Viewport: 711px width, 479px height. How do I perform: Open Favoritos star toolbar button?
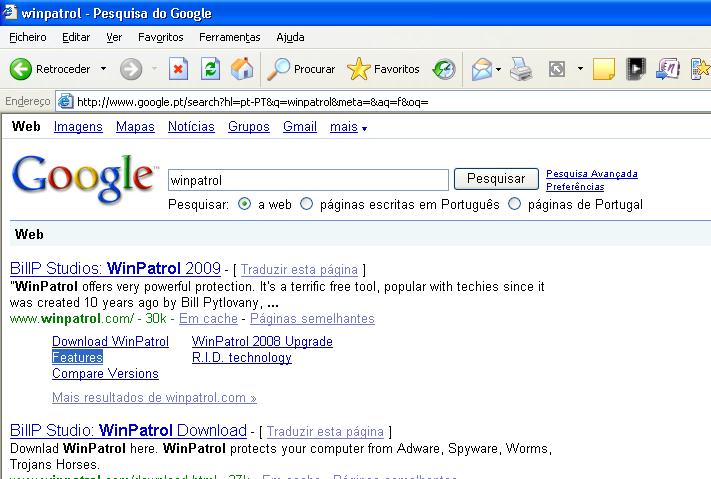pyautogui.click(x=383, y=69)
